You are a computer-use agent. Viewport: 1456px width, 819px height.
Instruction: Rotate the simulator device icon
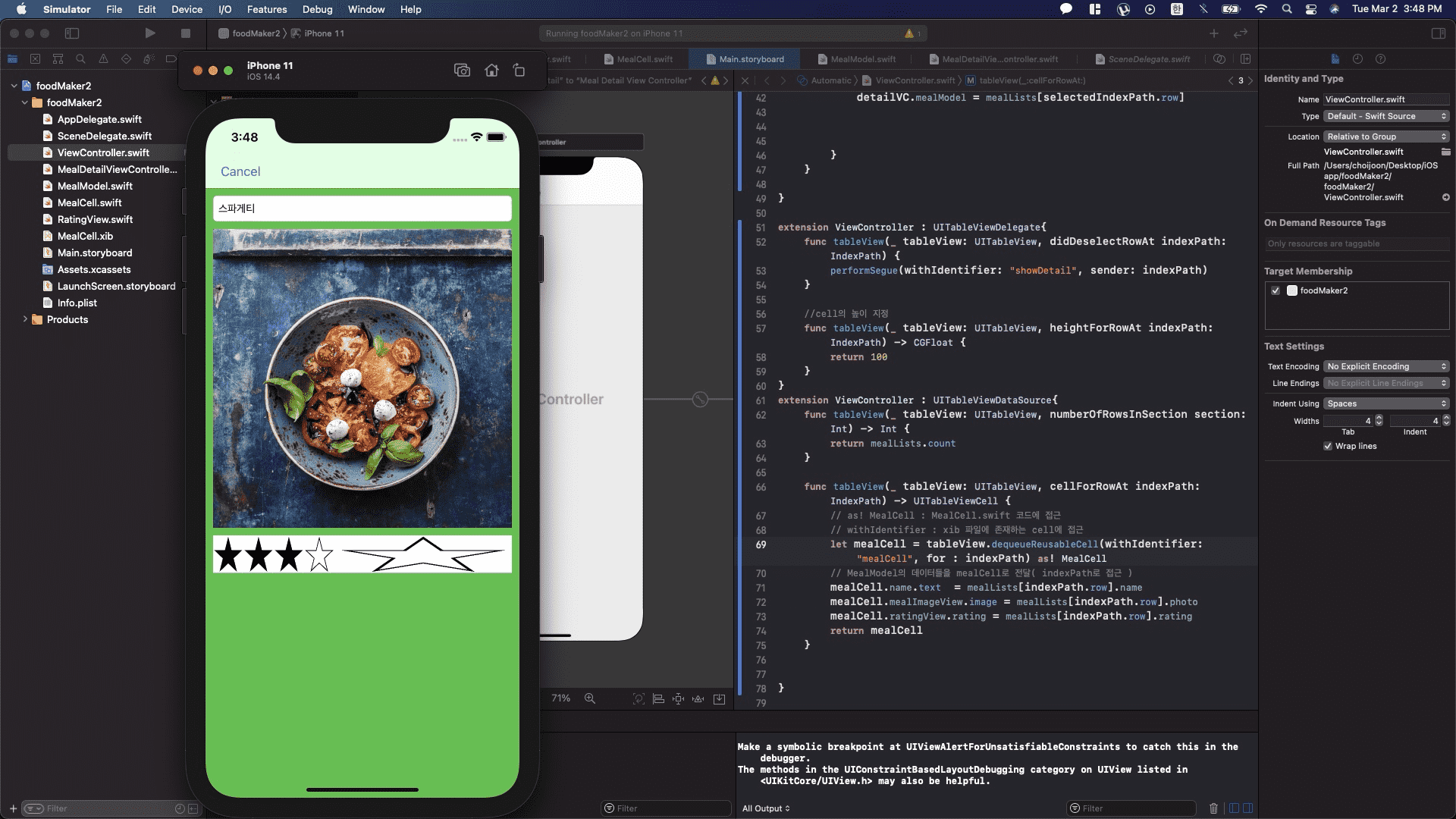519,71
